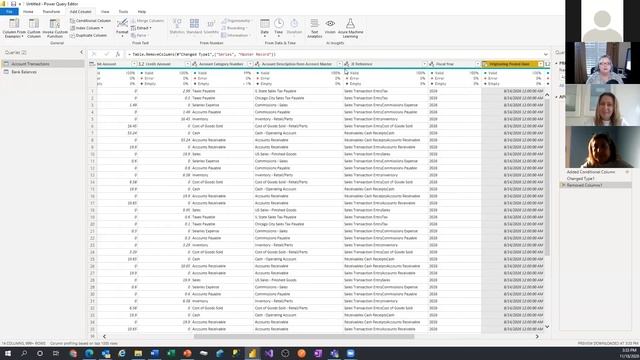640x360 pixels.
Task: Click horizontal scrollbar right arrow
Action: point(537,336)
